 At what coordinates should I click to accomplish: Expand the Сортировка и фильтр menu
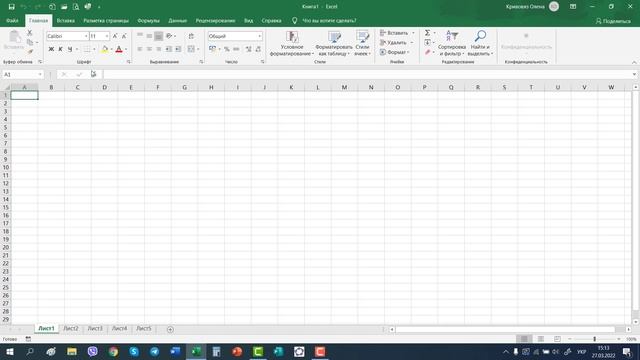pyautogui.click(x=452, y=44)
